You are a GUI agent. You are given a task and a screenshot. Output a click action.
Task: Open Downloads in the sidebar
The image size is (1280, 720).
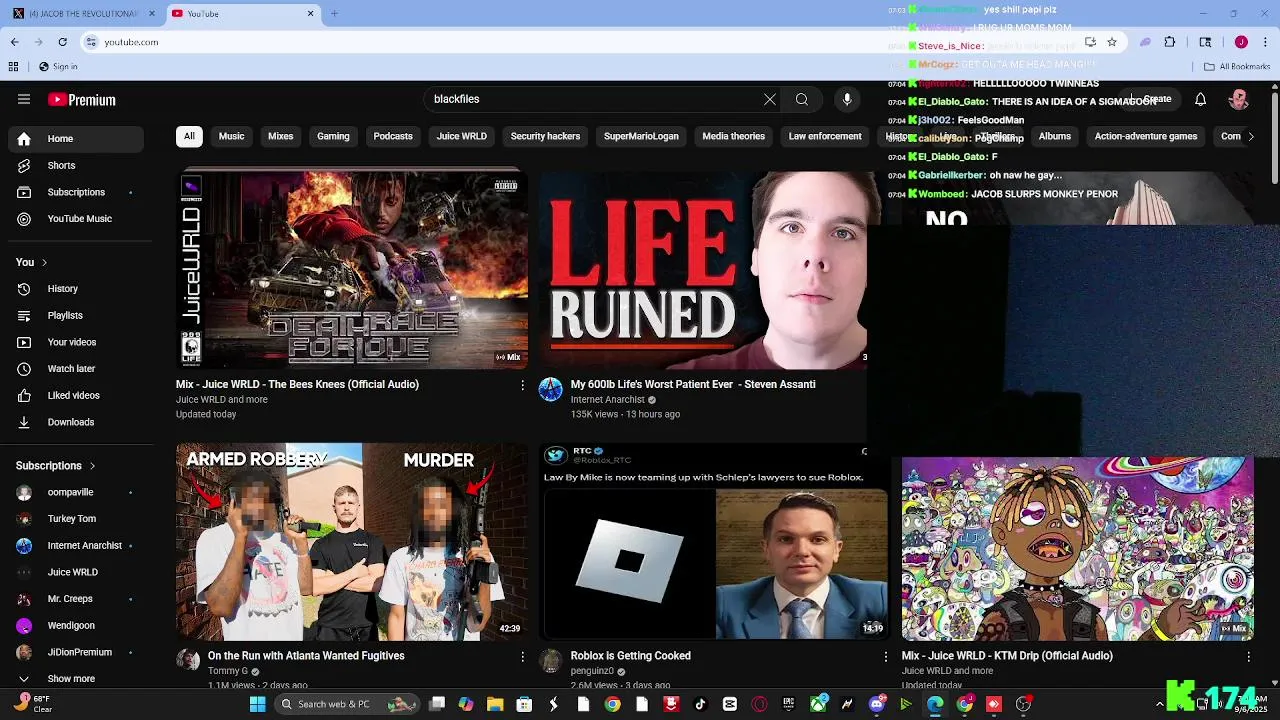pyautogui.click(x=76, y=422)
